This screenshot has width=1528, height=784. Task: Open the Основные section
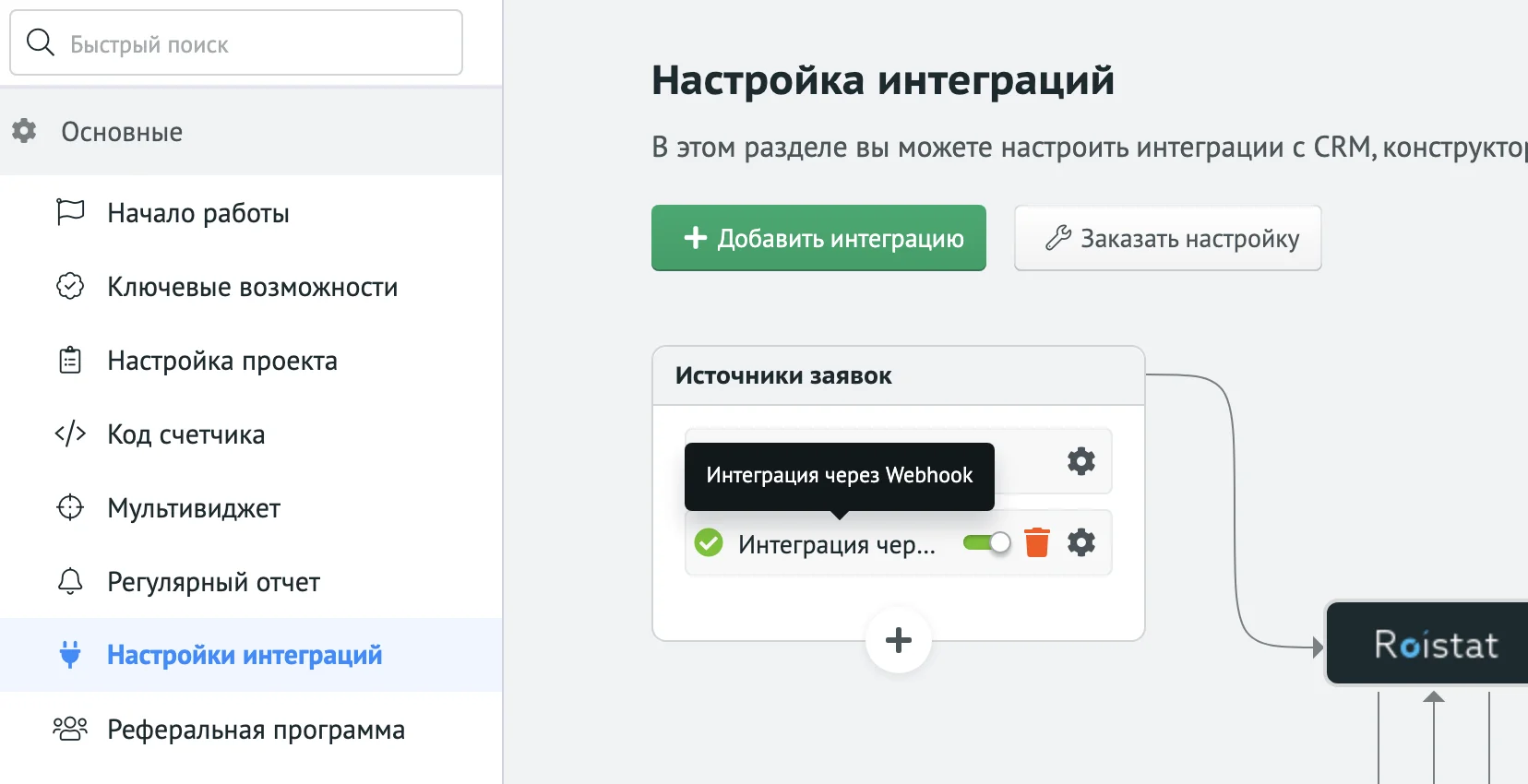click(x=251, y=131)
